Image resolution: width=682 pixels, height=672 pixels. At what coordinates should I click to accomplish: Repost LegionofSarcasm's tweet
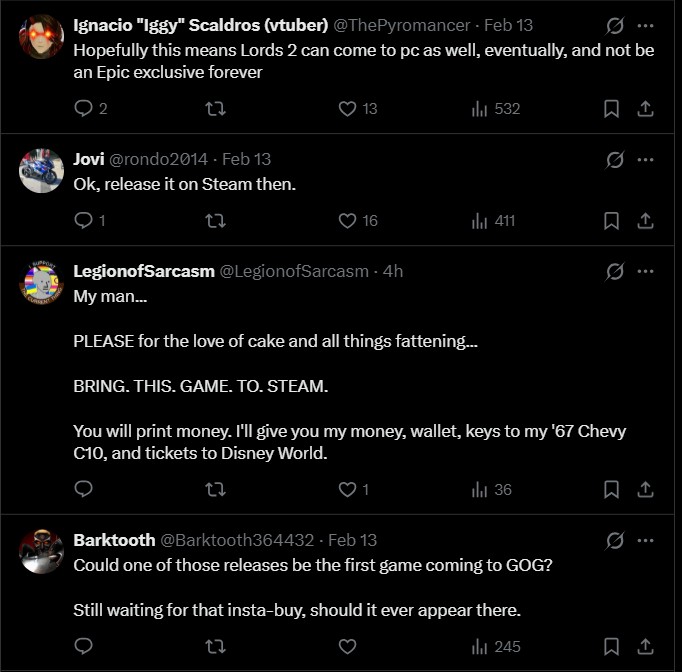[x=215, y=489]
